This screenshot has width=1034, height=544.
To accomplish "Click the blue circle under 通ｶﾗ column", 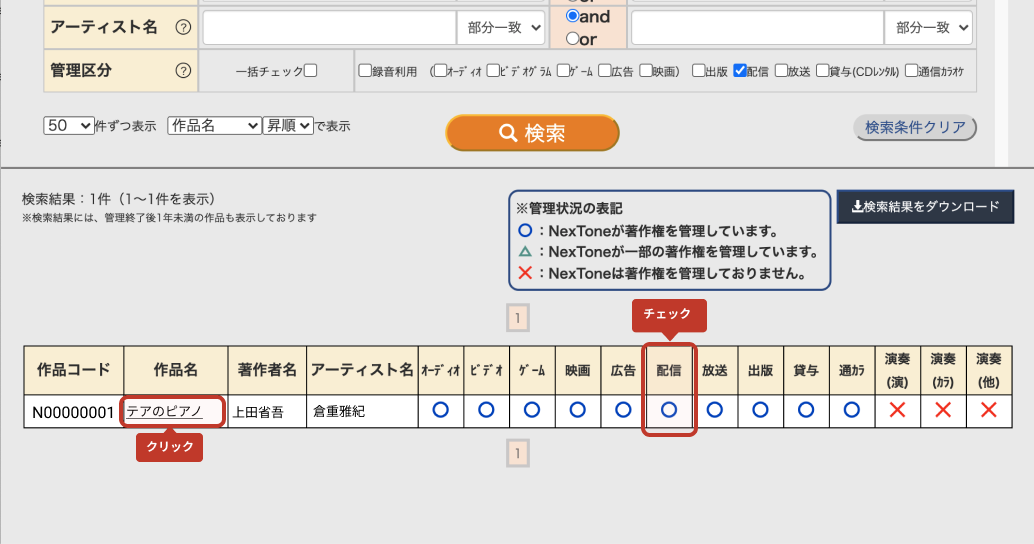I will [x=852, y=410].
